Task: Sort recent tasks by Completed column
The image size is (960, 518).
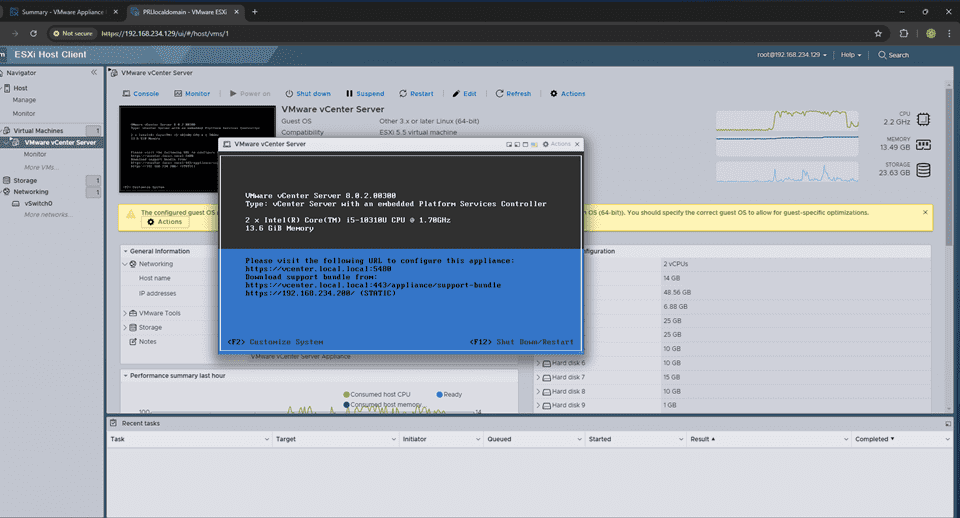Action: pos(874,439)
